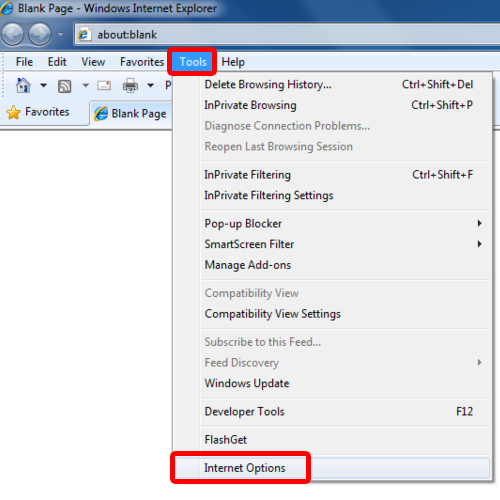Click the Internet Explorer logo in title bar
500x500 pixels.
point(7,8)
